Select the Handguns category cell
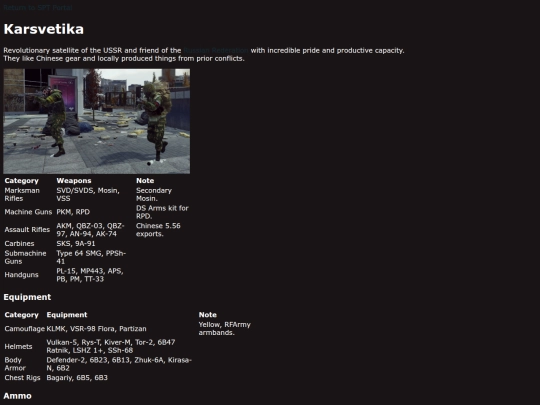The height and width of the screenshot is (405, 540). click(21, 275)
